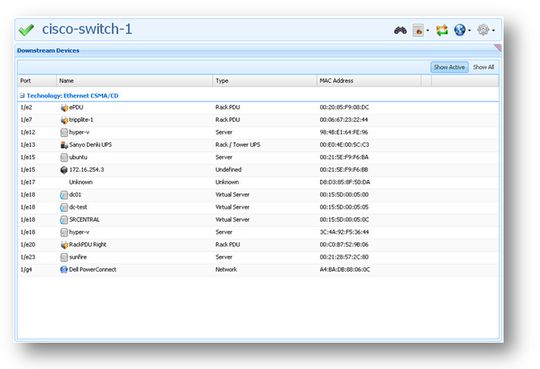Image resolution: width=540 pixels, height=369 pixels.
Task: Click the Downstream Devices panel header
Action: (48, 51)
